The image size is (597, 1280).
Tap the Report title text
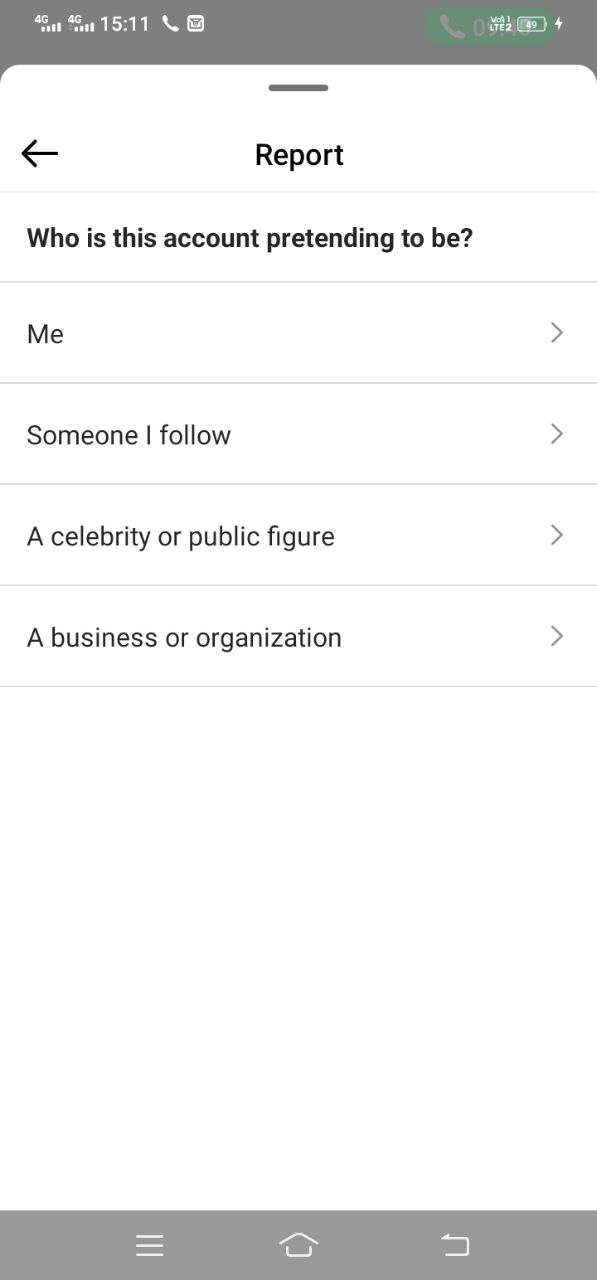coord(299,155)
